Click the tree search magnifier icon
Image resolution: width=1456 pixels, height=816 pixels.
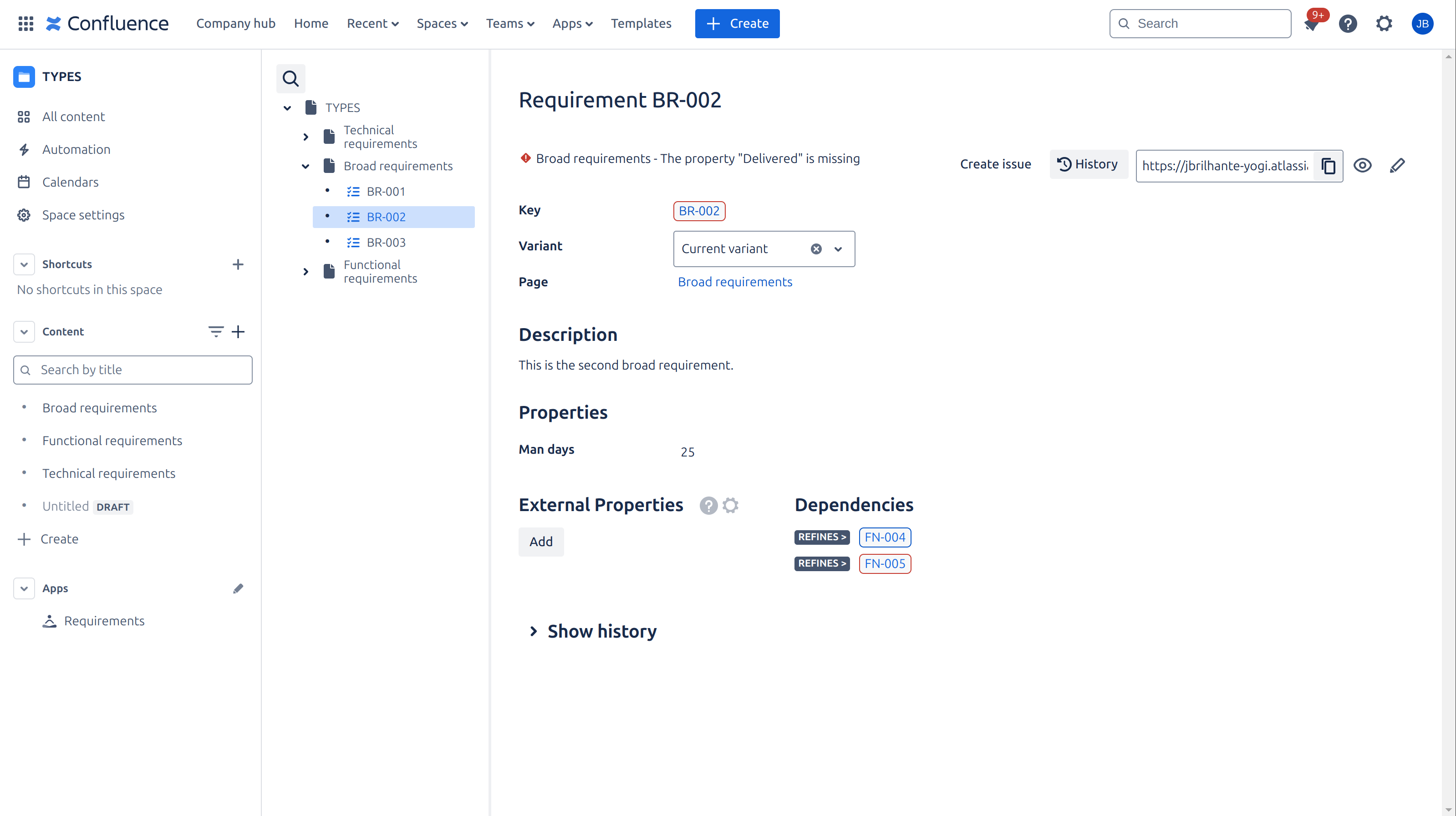point(290,79)
